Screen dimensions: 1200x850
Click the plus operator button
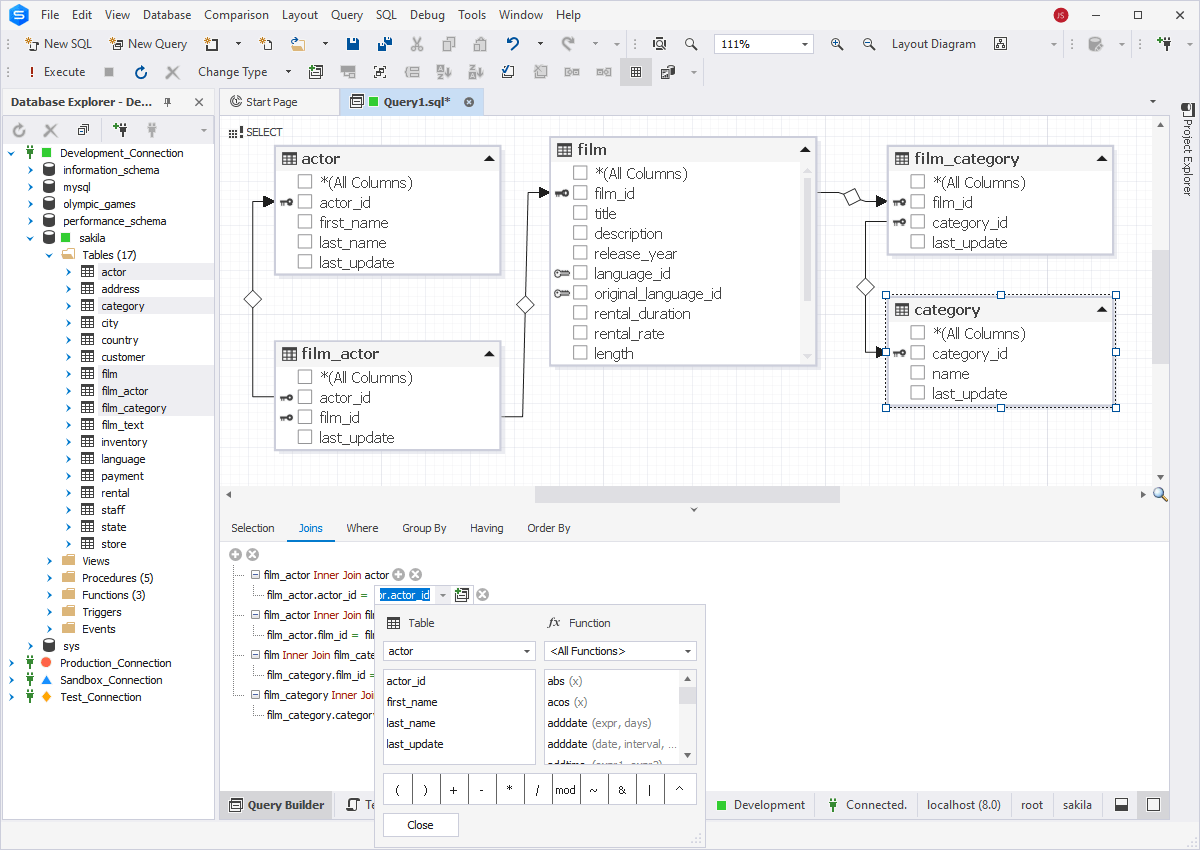click(453, 789)
